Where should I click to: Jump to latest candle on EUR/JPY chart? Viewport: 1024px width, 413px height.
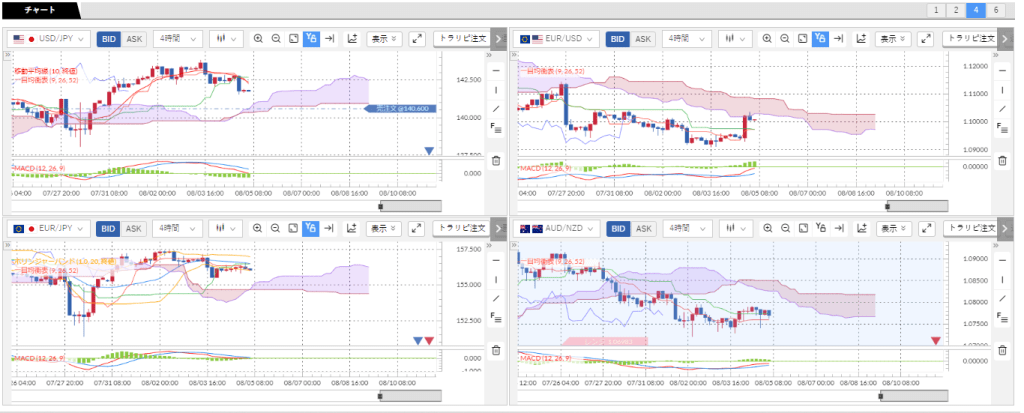(331, 229)
